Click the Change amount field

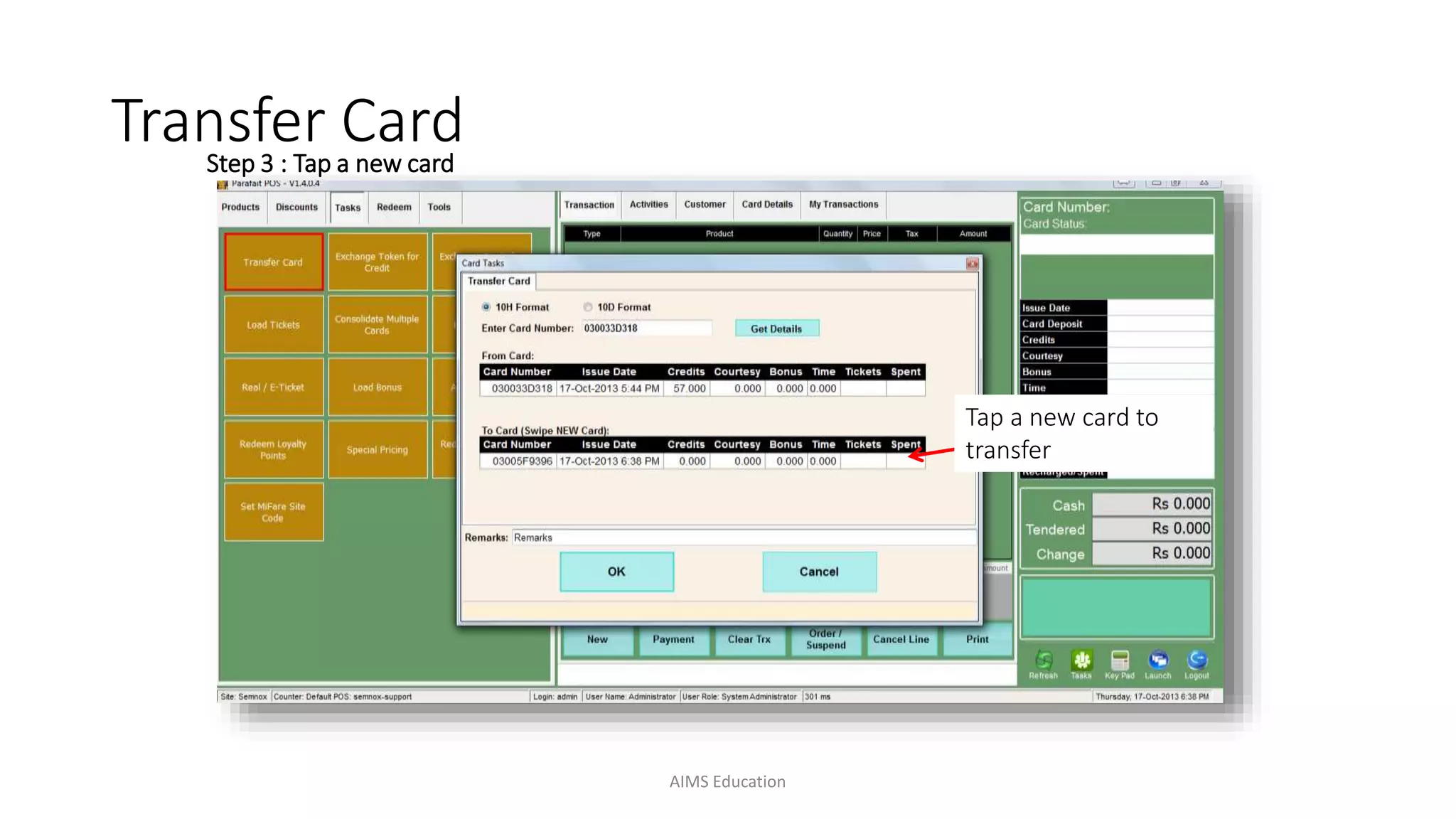(x=1151, y=554)
